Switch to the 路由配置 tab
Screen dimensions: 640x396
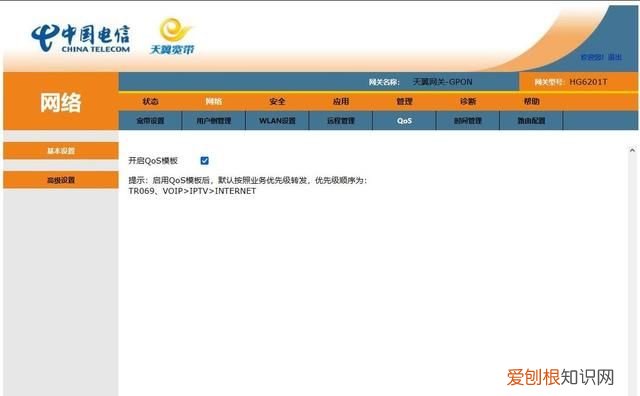click(x=531, y=121)
